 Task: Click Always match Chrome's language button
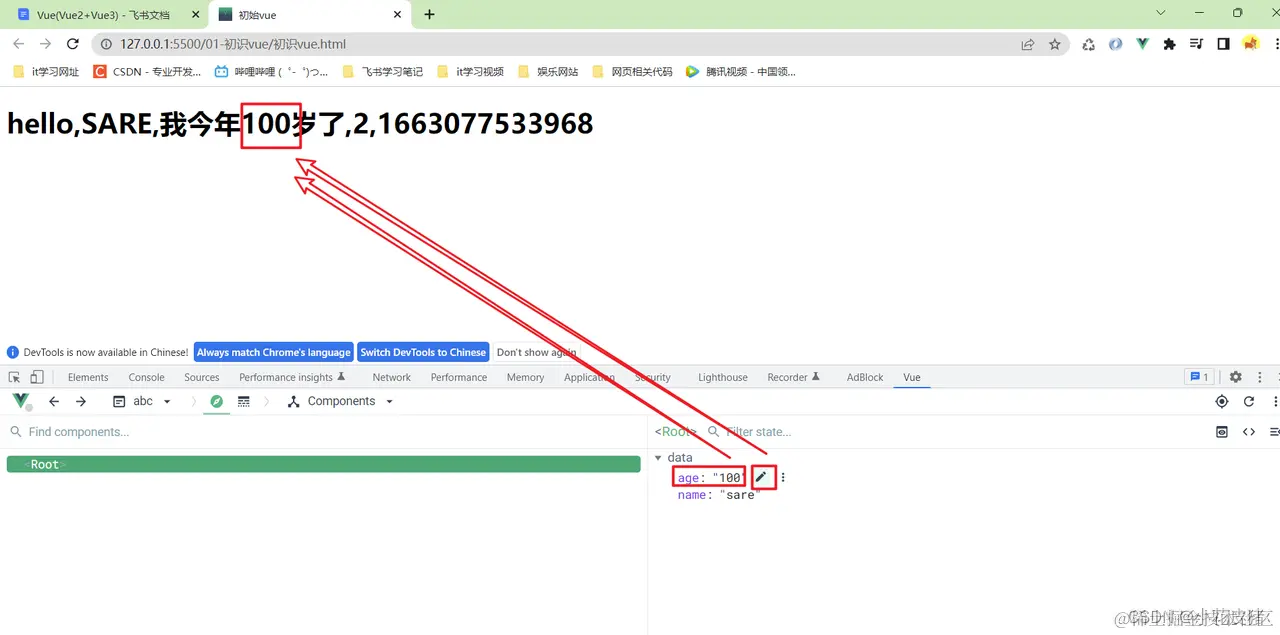tap(274, 352)
